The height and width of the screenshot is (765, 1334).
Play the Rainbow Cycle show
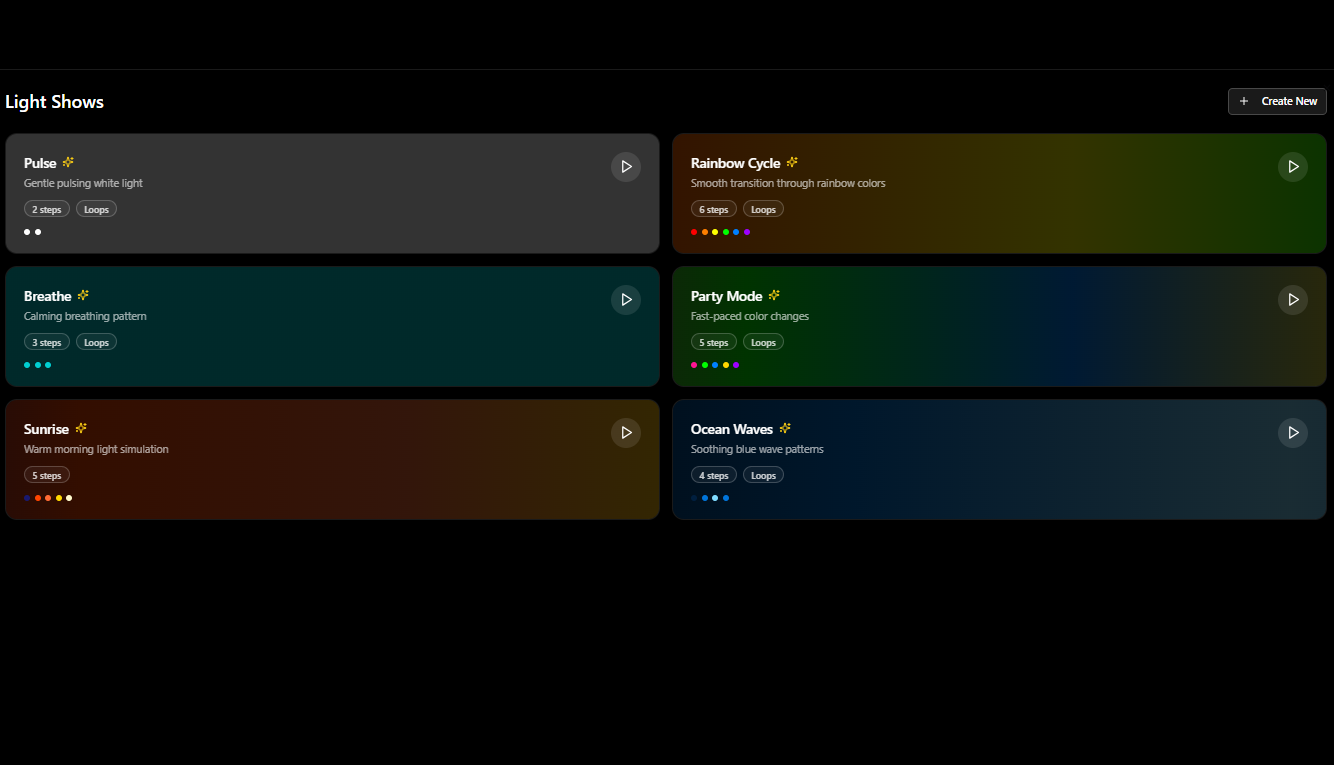[1293, 166]
